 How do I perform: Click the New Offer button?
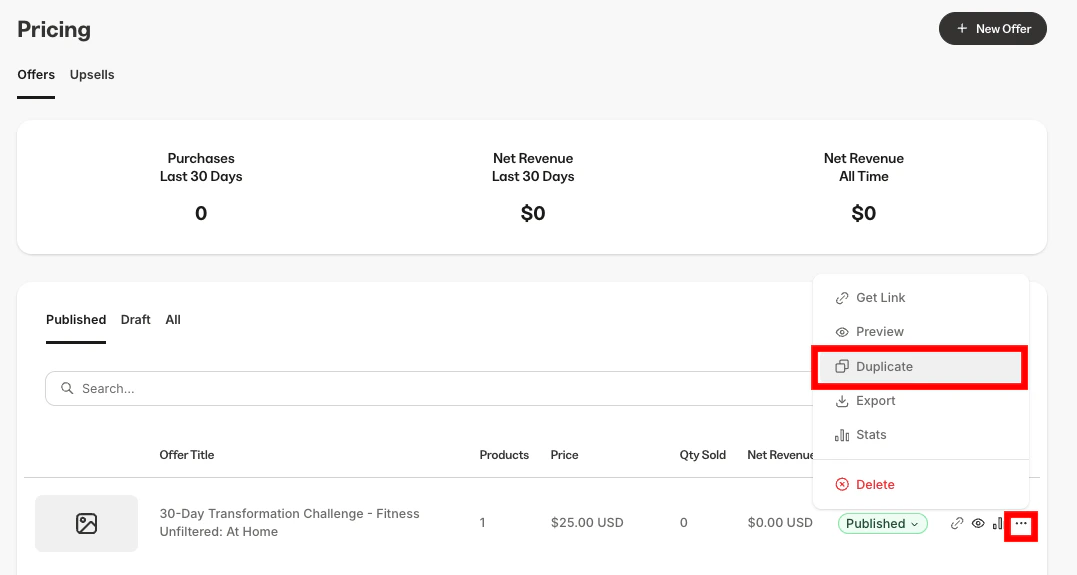pos(993,29)
